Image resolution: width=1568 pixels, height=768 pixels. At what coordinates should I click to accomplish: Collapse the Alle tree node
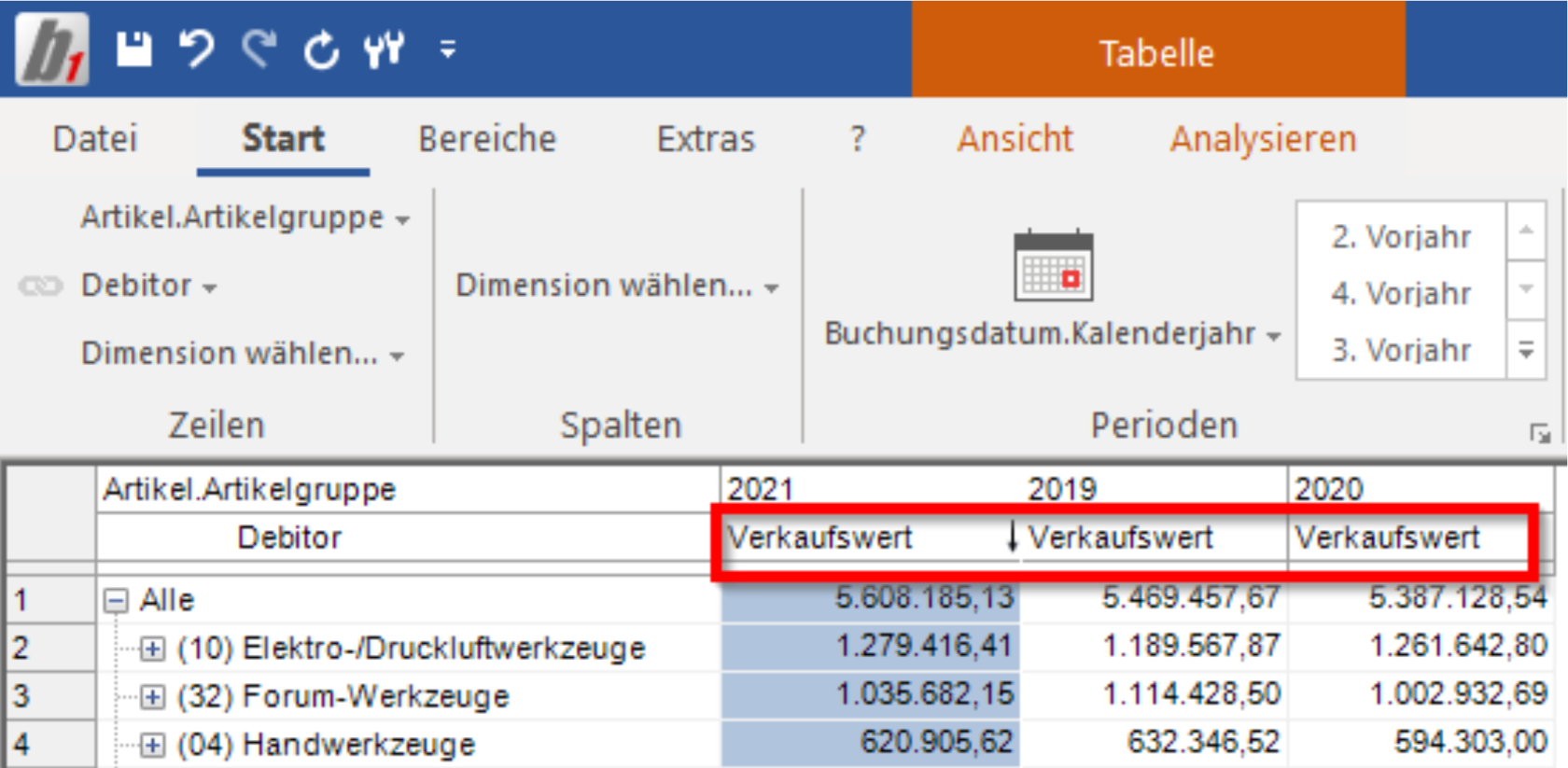click(116, 600)
